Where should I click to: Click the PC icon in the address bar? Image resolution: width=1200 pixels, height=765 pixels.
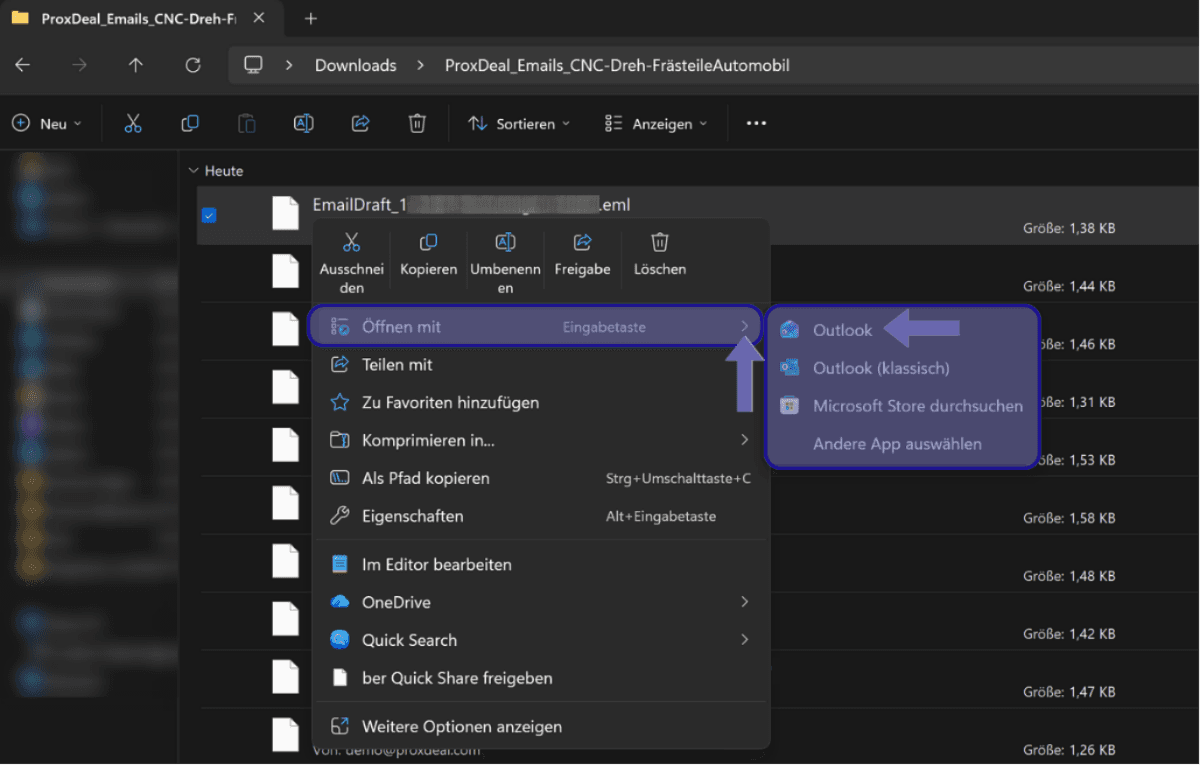tap(253, 65)
